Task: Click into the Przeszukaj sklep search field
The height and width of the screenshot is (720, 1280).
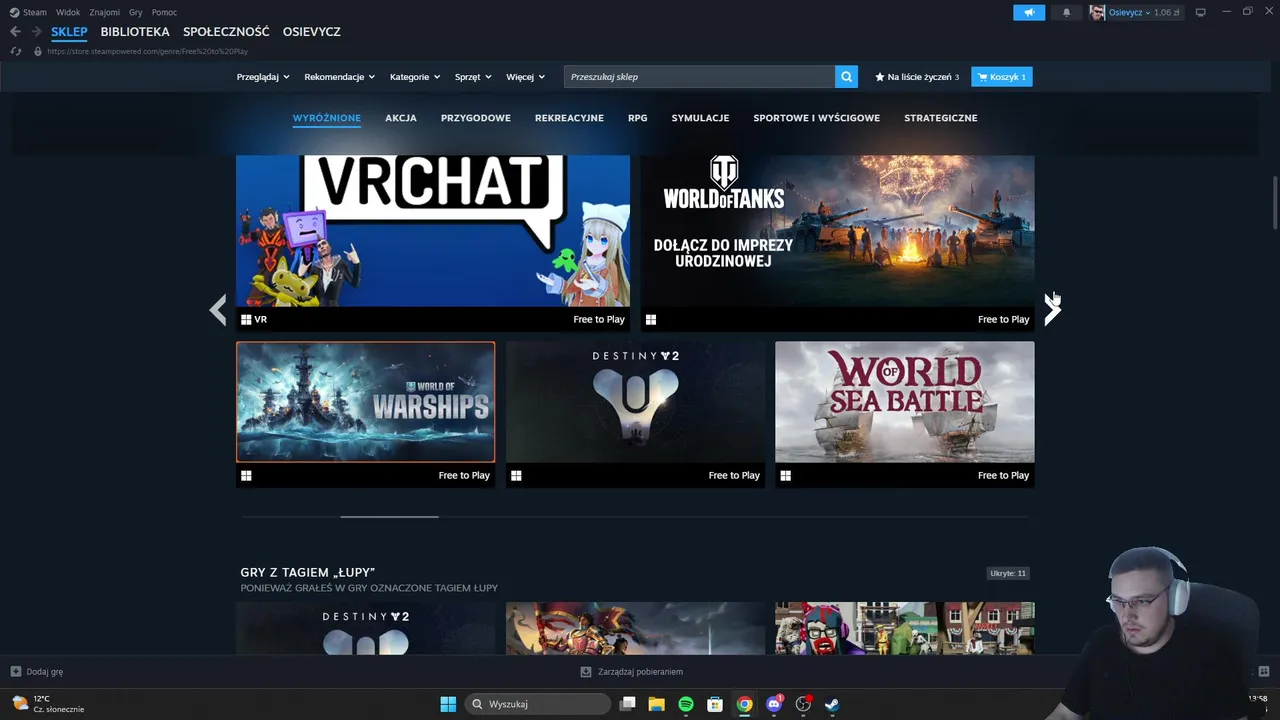Action: (x=700, y=77)
